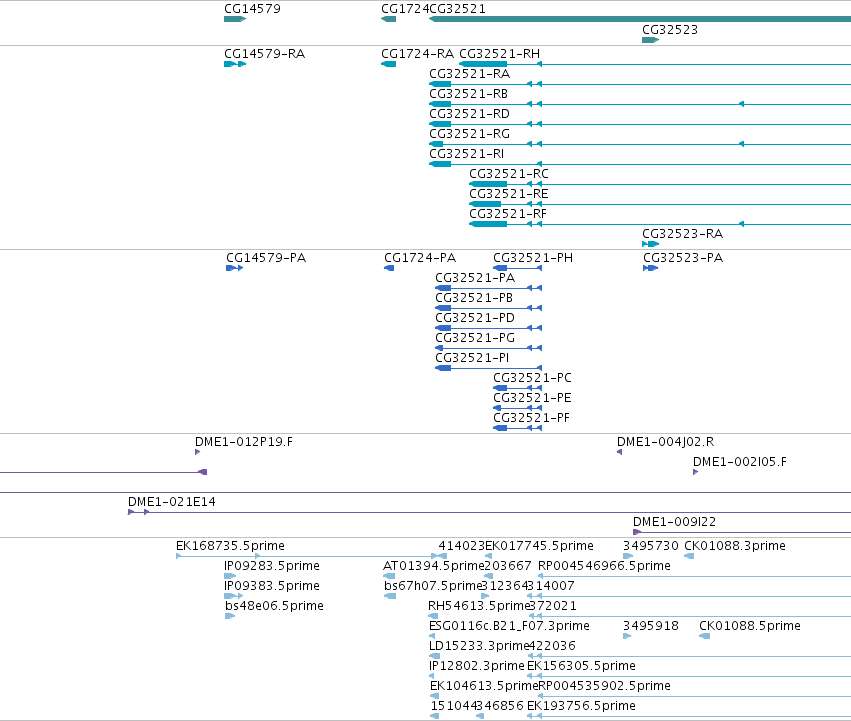Open EST LD15233.3prime

click(x=479, y=647)
